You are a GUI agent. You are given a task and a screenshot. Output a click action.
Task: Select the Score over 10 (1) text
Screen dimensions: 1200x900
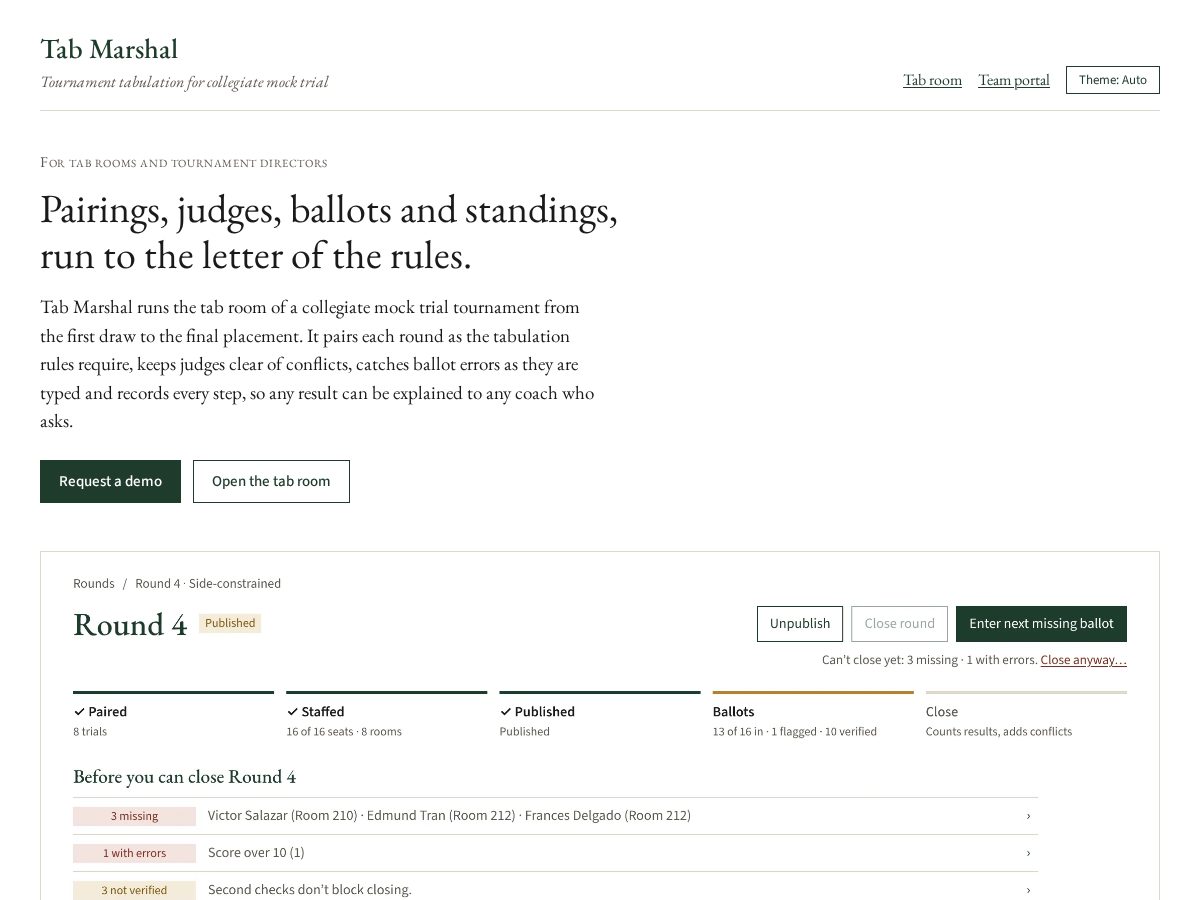(x=256, y=853)
